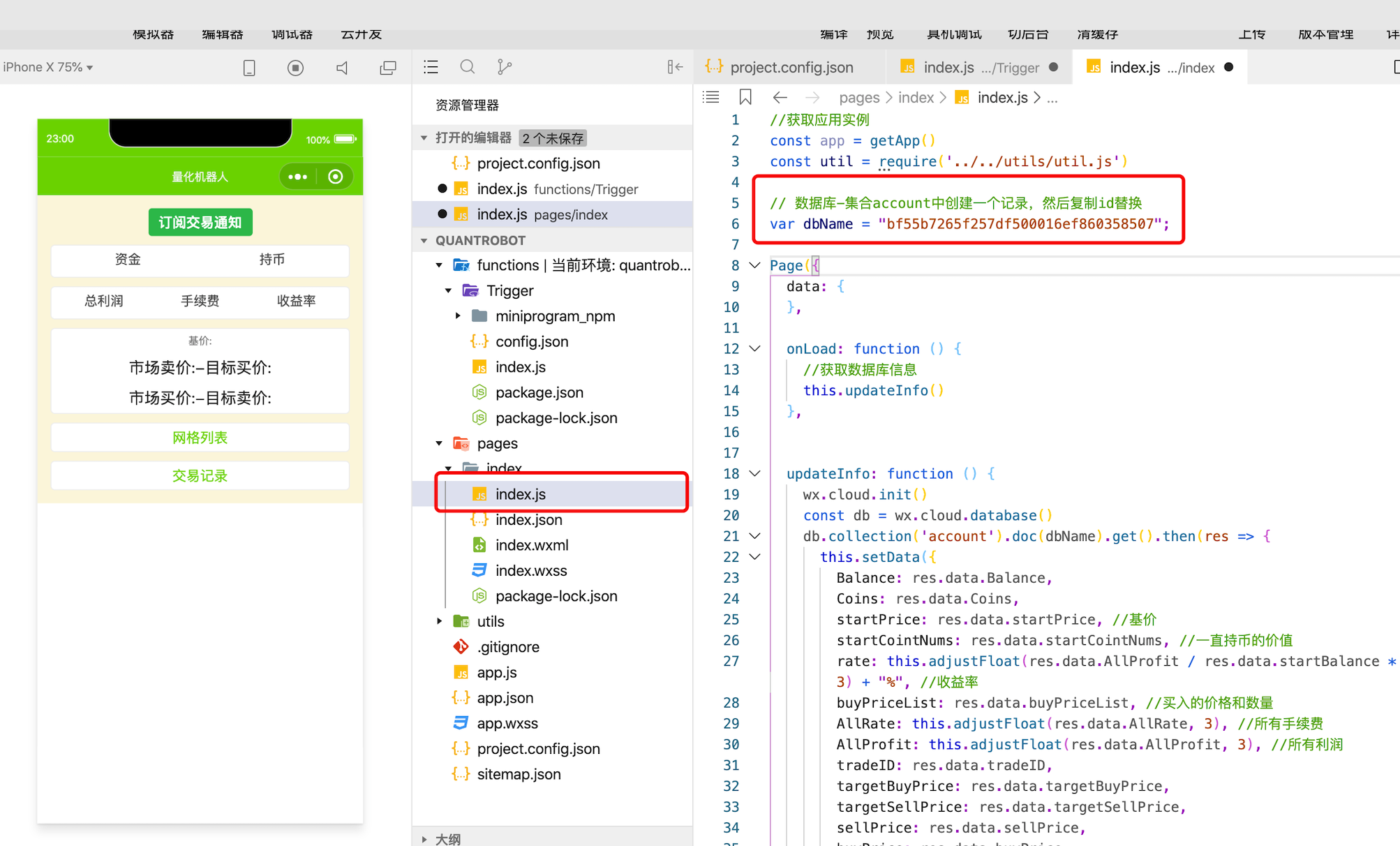Click the 模拟器 toolbar item
Image resolution: width=1400 pixels, height=846 pixels.
tap(153, 34)
